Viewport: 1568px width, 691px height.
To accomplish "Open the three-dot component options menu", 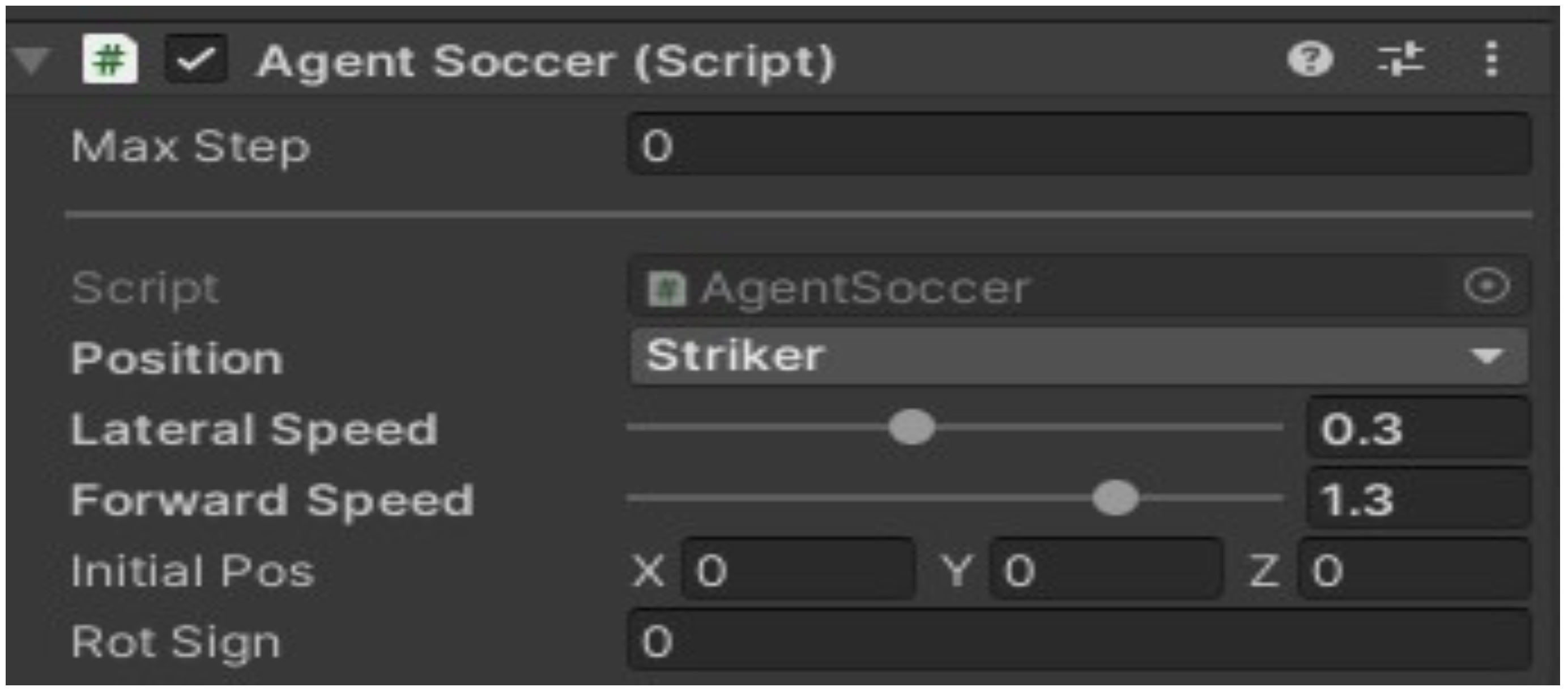I will click(1491, 59).
